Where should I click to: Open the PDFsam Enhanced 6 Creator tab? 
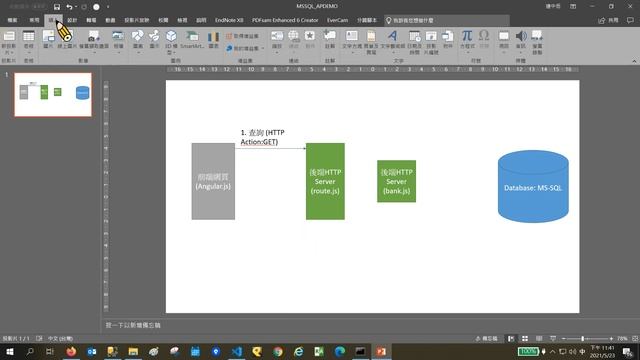(285, 20)
